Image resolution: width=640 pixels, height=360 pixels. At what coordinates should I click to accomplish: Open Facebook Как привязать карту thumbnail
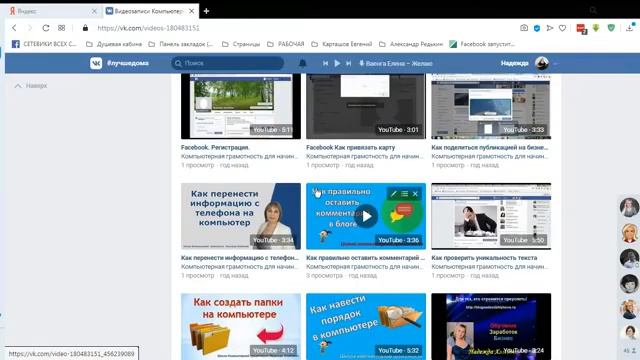366,106
